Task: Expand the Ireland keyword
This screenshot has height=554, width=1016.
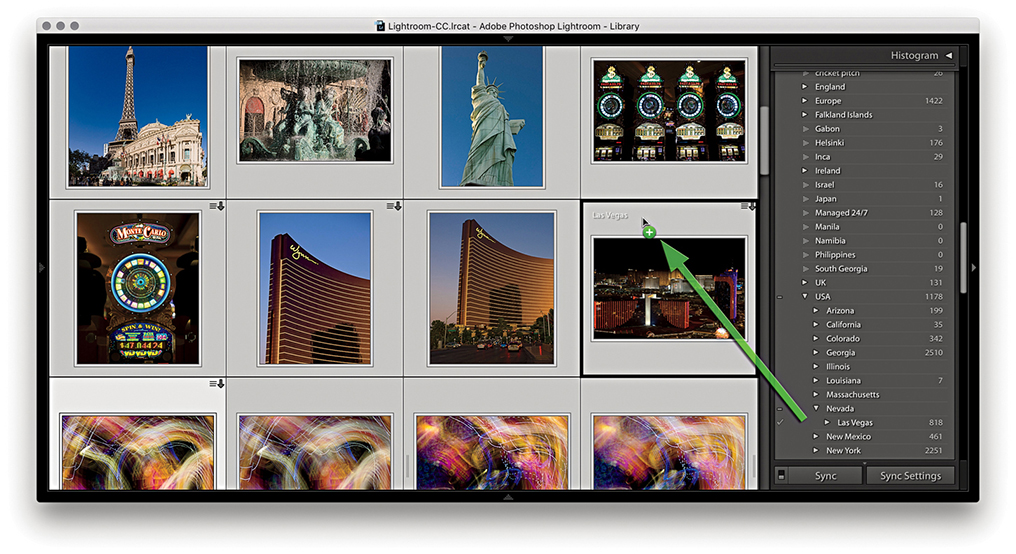Action: pos(805,170)
